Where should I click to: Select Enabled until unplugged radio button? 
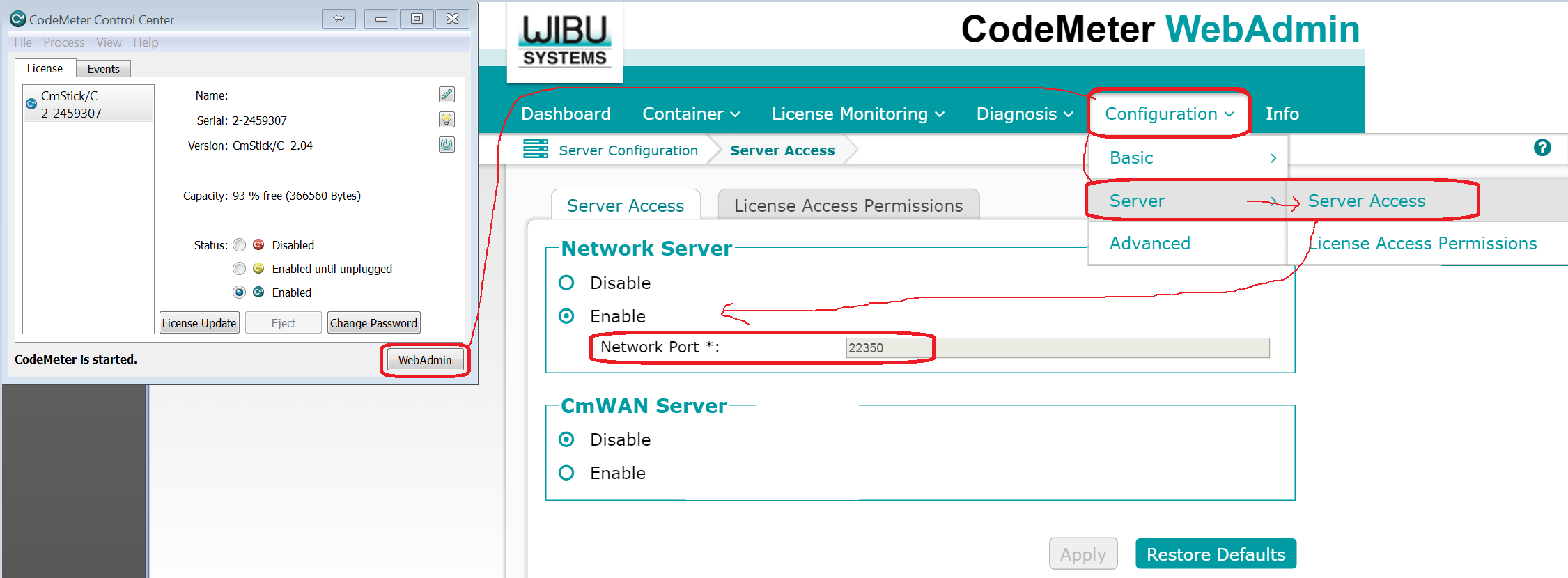point(240,268)
